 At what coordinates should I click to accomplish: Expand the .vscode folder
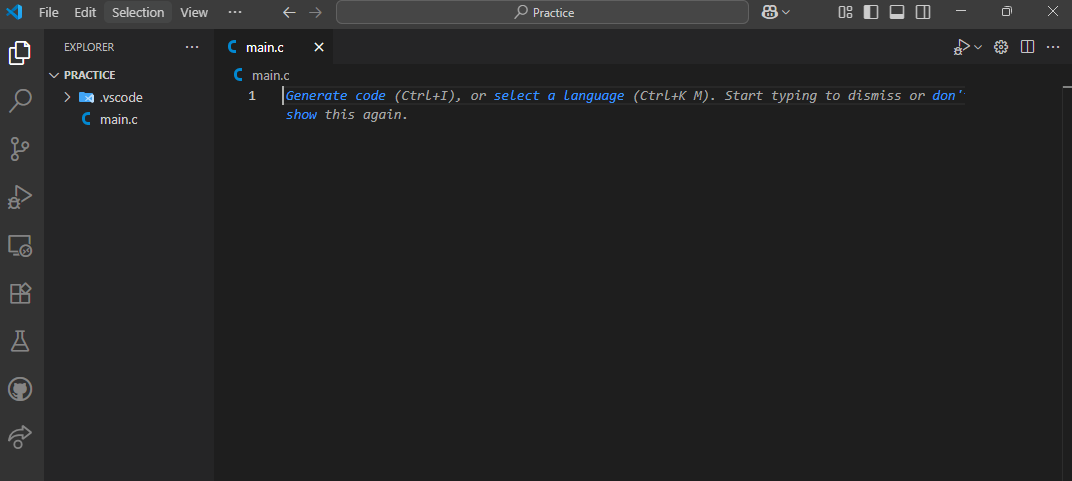click(x=67, y=97)
